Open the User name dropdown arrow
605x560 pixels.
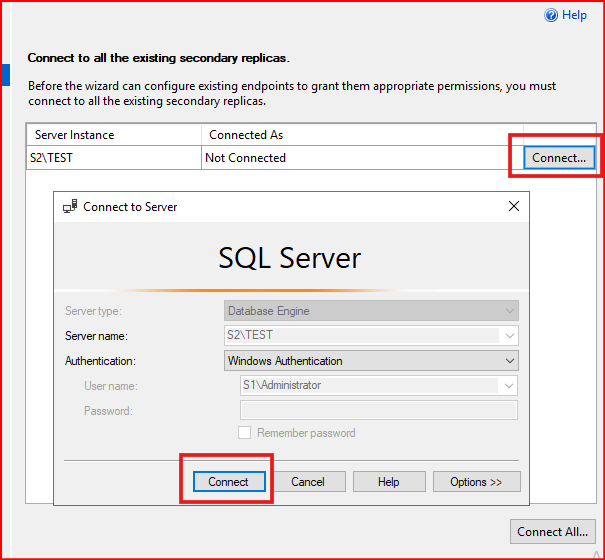click(509, 385)
